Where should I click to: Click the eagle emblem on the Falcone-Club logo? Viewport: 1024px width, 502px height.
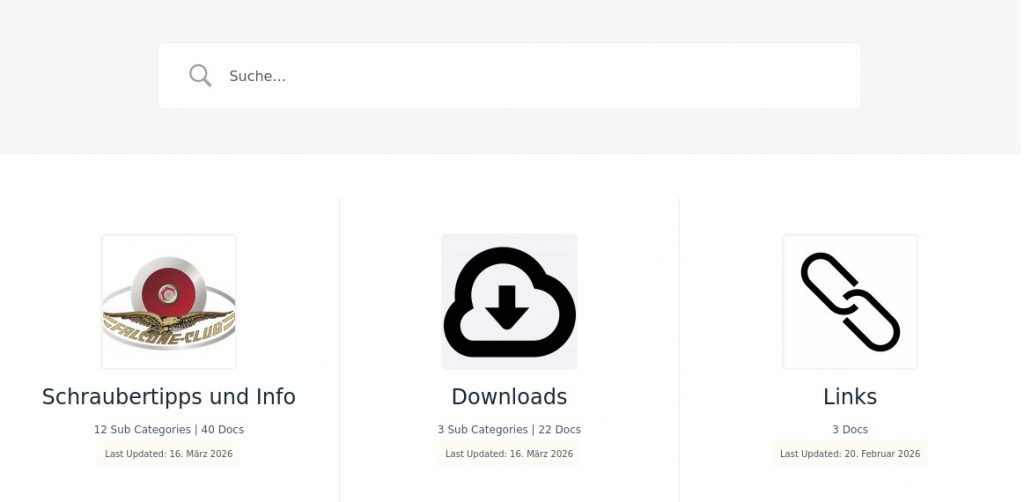click(x=168, y=323)
